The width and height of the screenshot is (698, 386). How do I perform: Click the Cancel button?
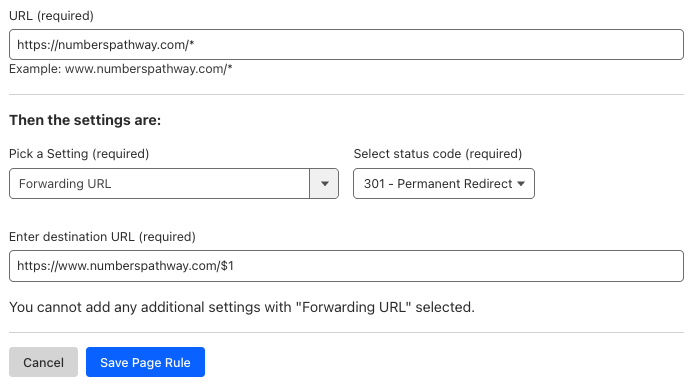(x=44, y=362)
